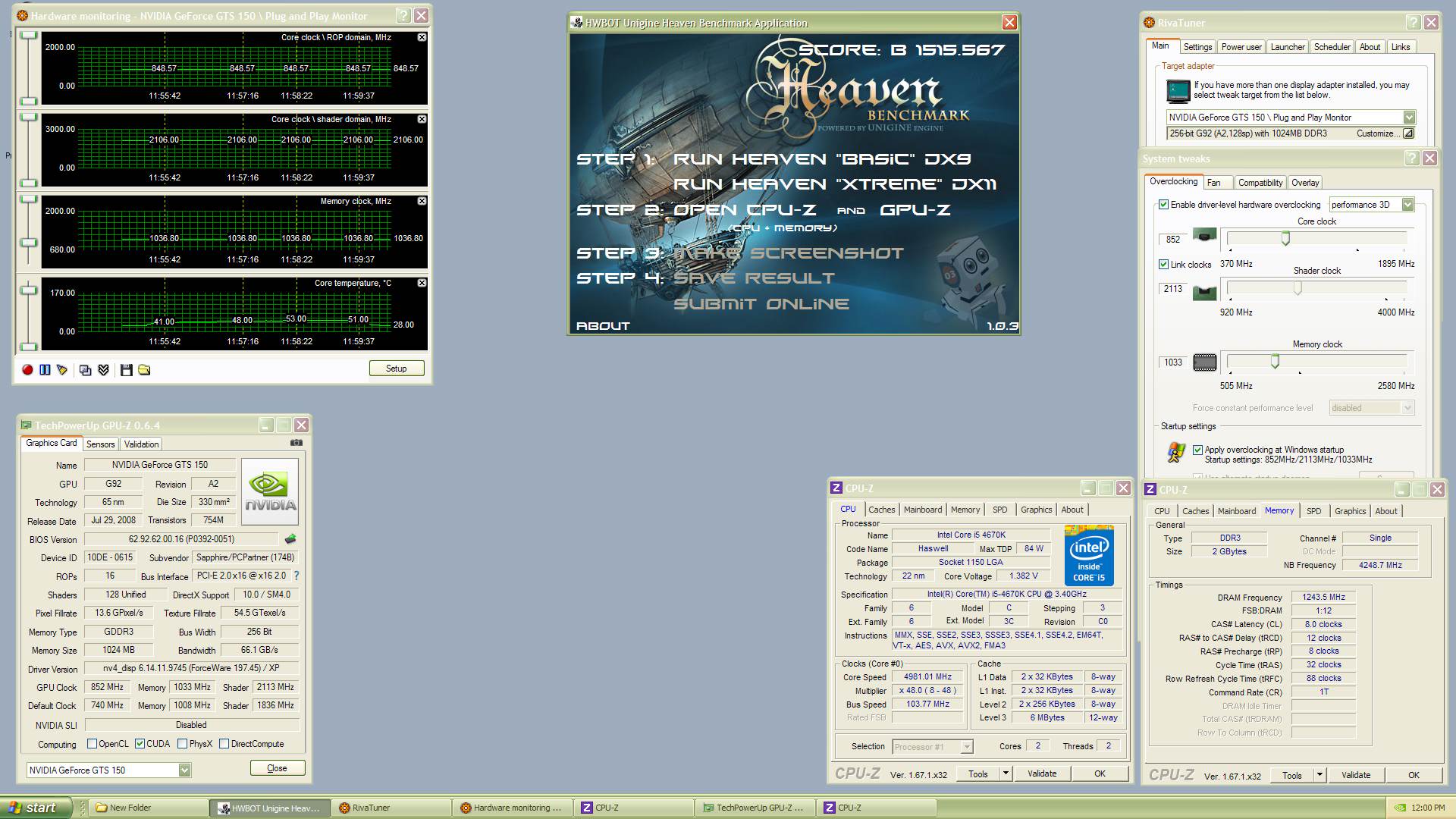Switch to RivaTuner from the taskbar

point(391,808)
